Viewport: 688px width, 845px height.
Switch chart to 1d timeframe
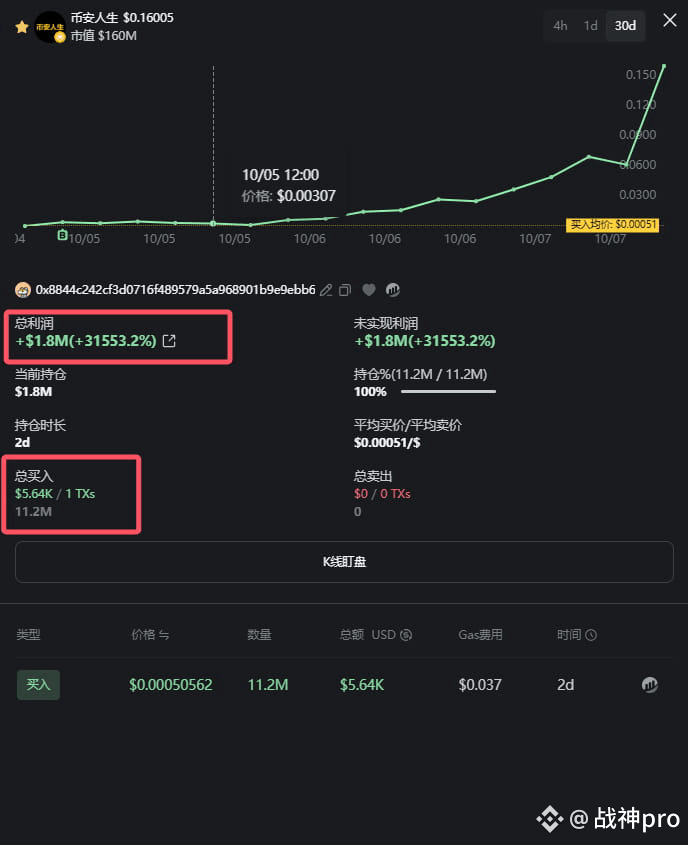(591, 26)
